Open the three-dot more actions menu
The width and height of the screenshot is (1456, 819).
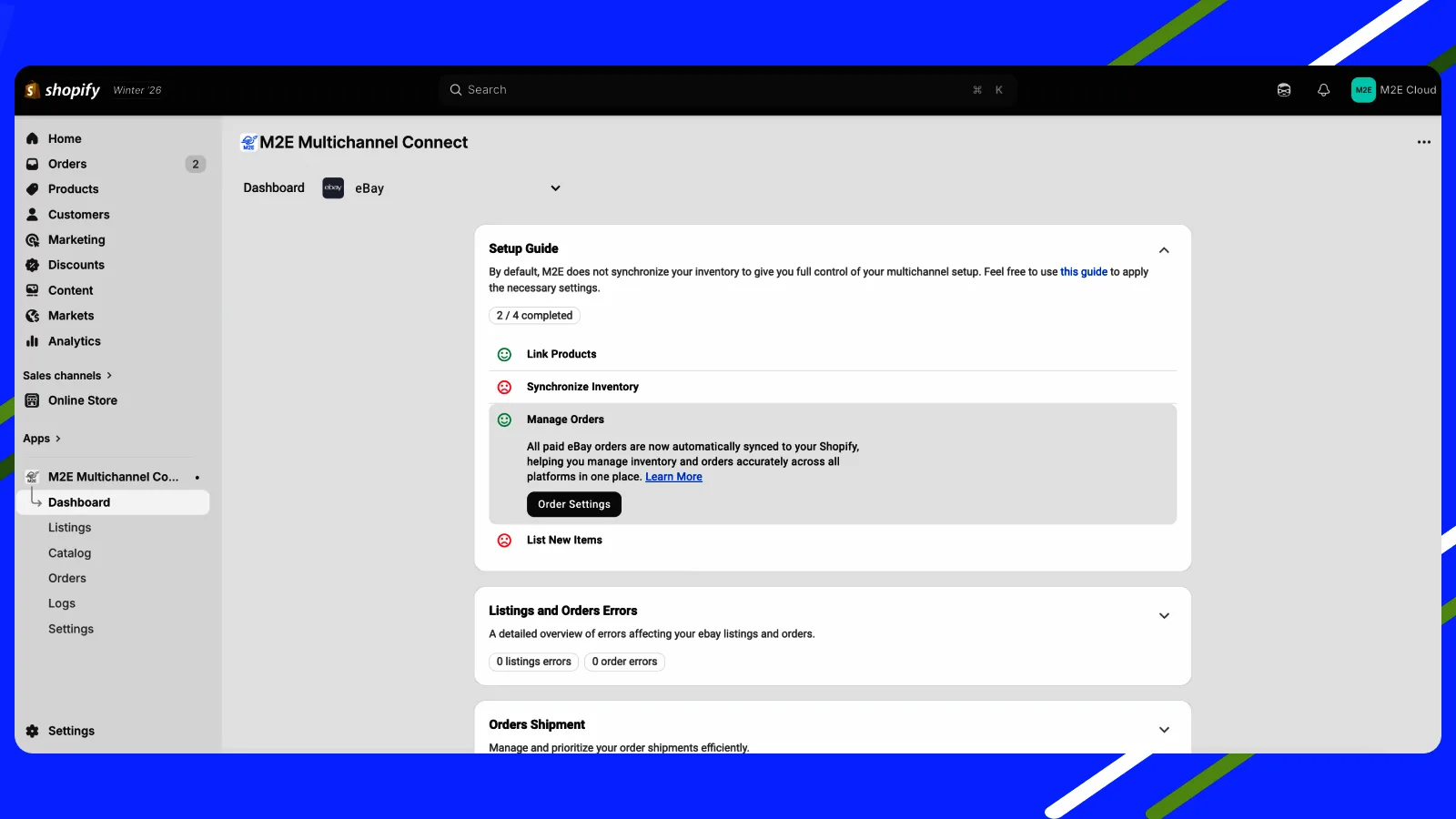tap(1424, 142)
